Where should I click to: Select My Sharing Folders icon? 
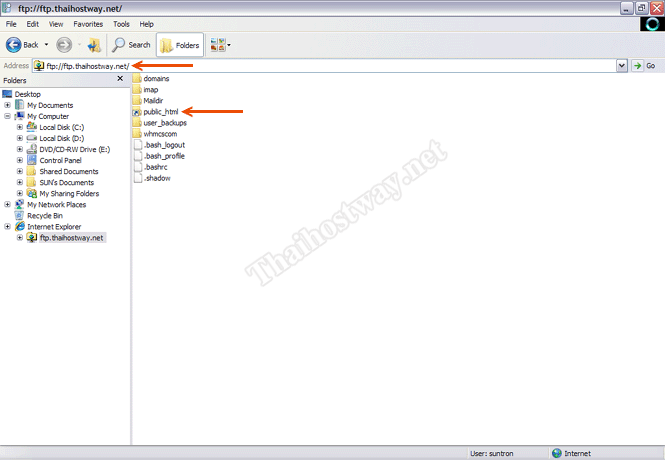coord(32,193)
